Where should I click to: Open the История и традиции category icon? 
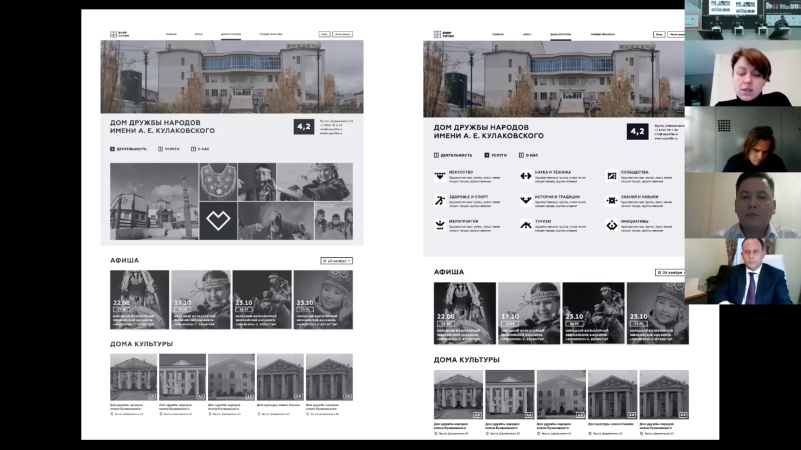point(525,200)
